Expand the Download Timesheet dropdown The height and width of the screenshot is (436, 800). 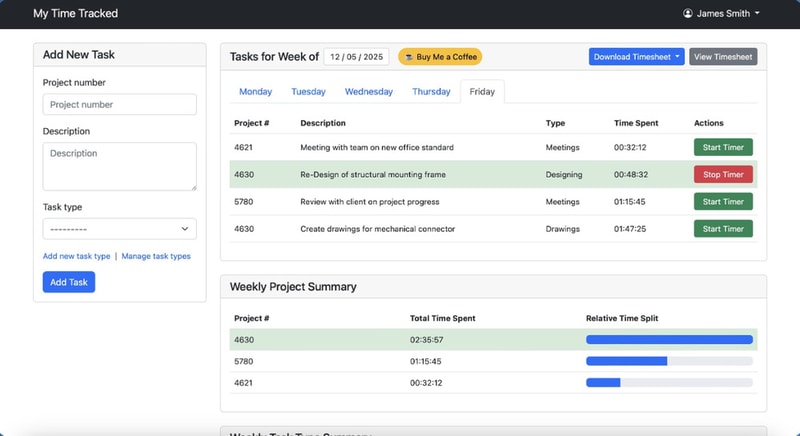tap(636, 57)
